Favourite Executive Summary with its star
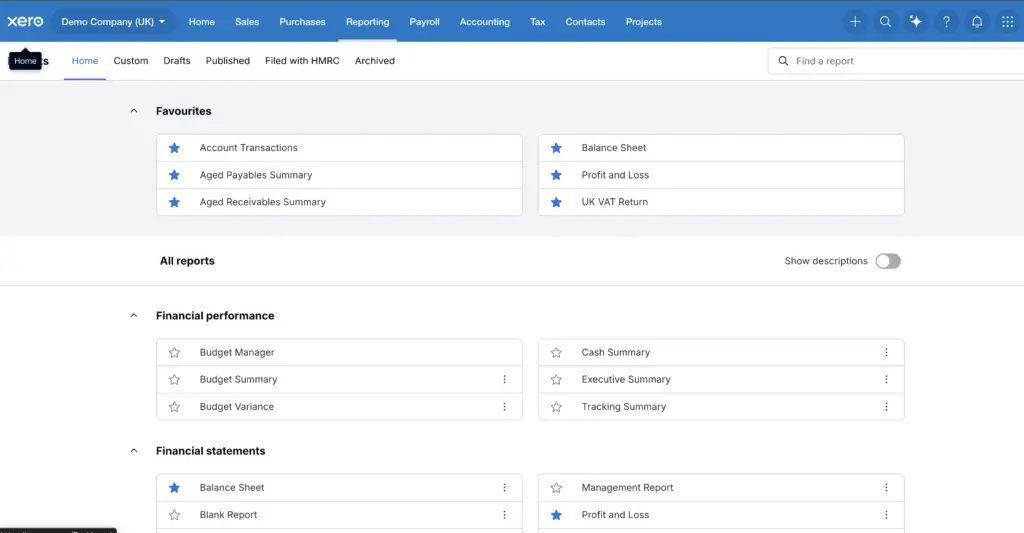Screen dimensions: 1024x533 point(556,379)
